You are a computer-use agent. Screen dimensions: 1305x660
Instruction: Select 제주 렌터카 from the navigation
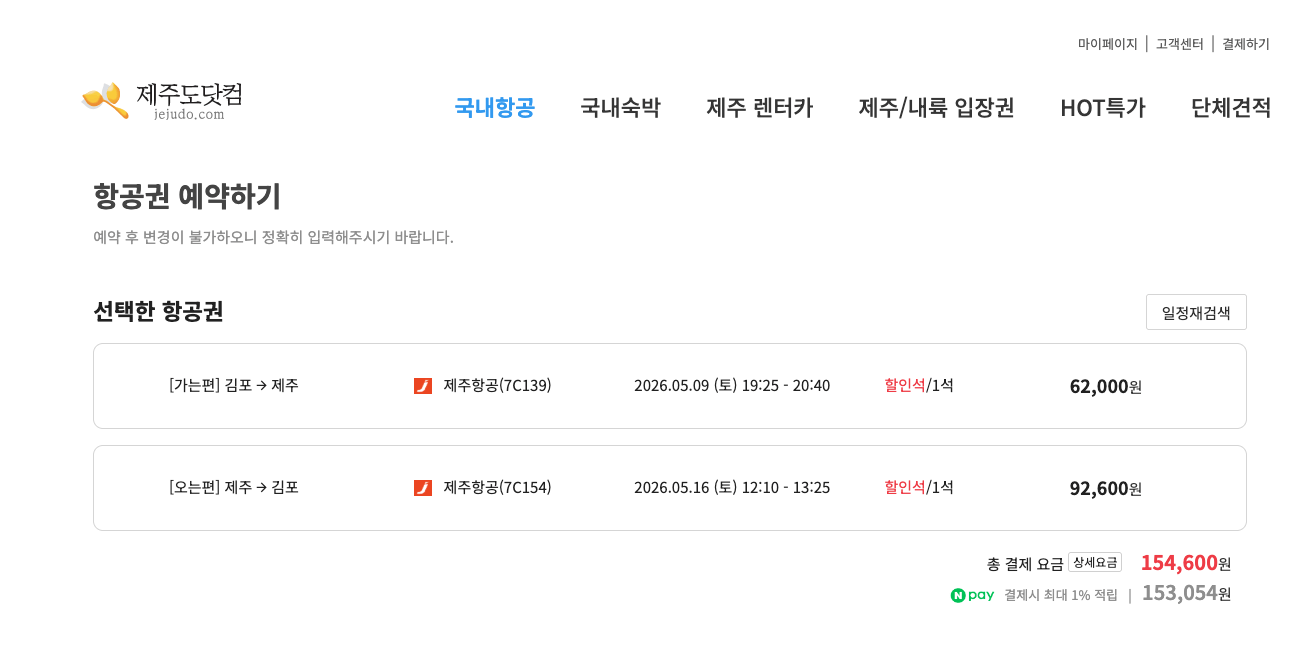tap(760, 108)
